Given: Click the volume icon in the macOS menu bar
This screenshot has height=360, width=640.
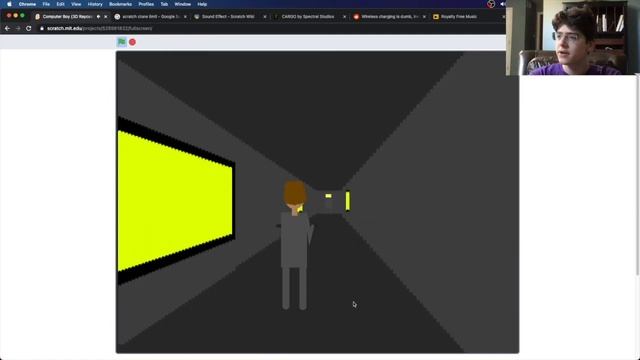Looking at the screenshot, I should coord(502,4).
